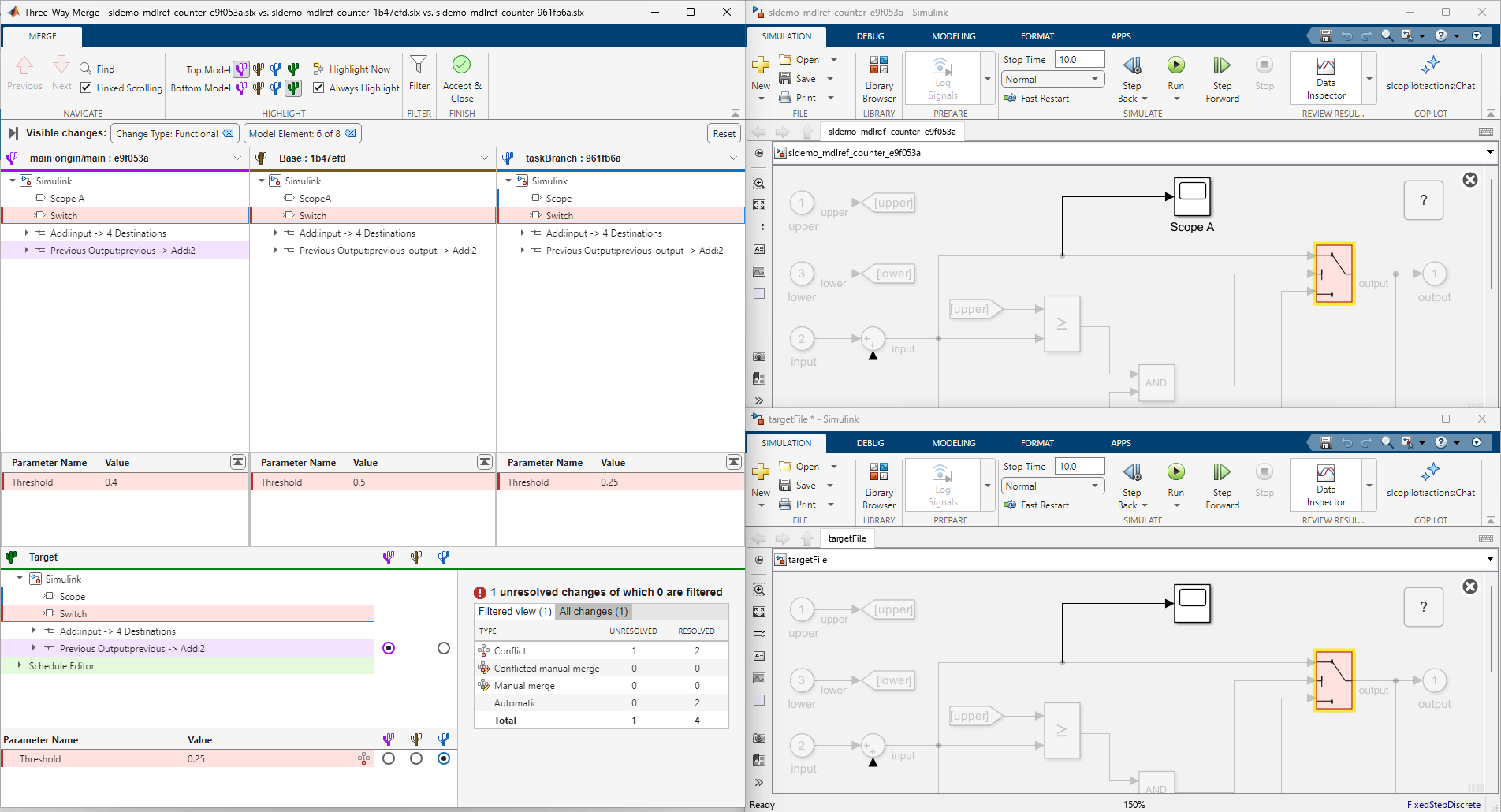Click Annotation tool in sldemo_mdlref_counter palette
The height and width of the screenshot is (812, 1501).
point(759,249)
